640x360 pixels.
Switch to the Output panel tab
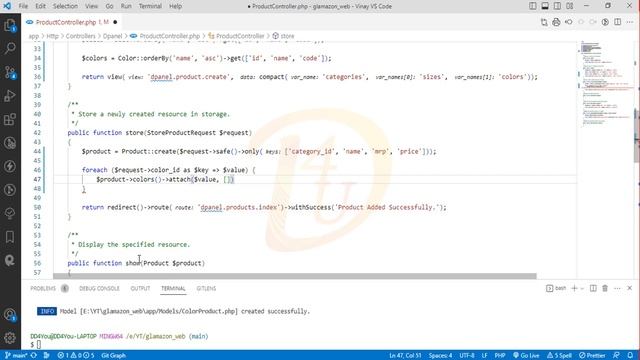[140, 288]
